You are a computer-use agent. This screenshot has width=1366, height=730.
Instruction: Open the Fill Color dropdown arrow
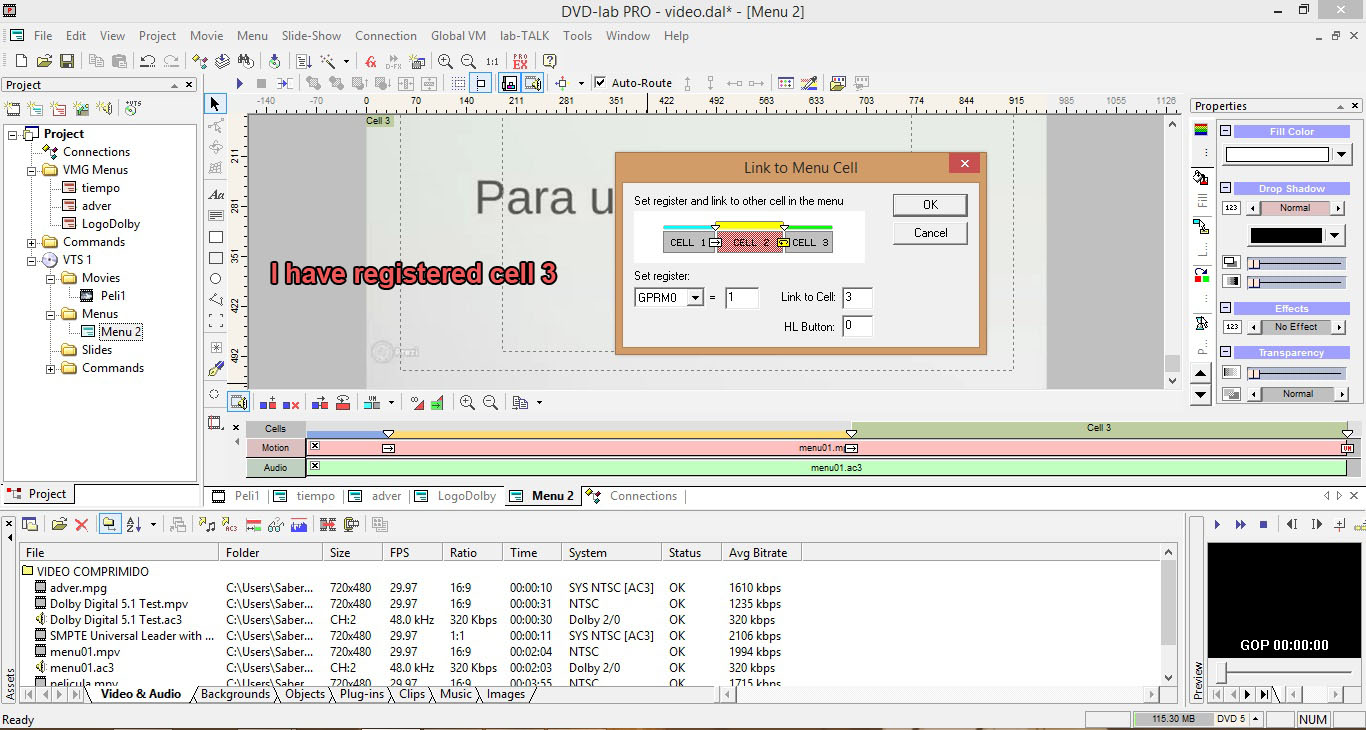pos(1342,154)
